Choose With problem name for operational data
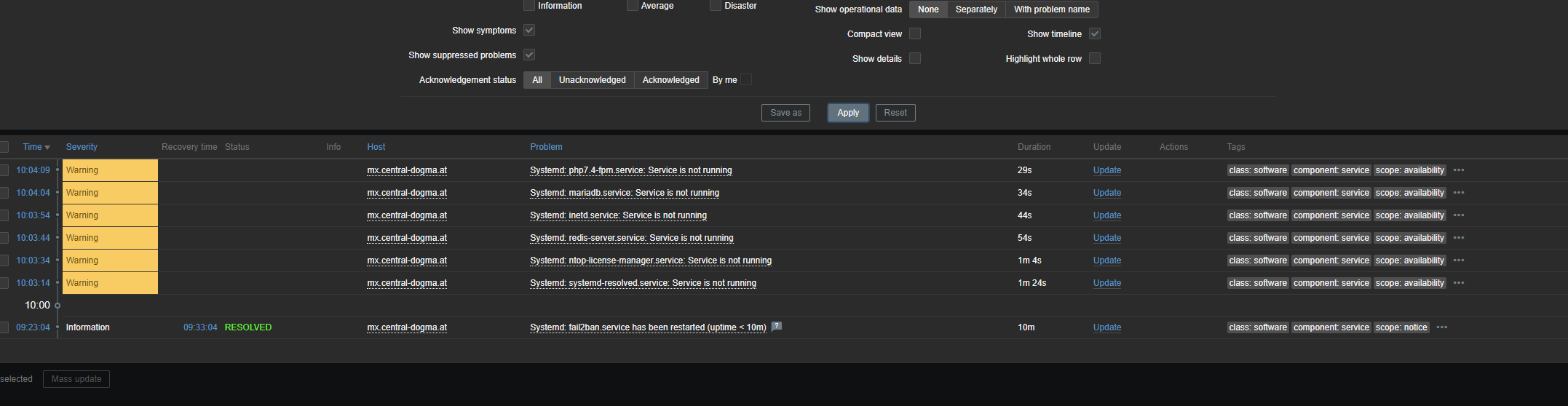Image resolution: width=1568 pixels, height=406 pixels. click(1051, 9)
